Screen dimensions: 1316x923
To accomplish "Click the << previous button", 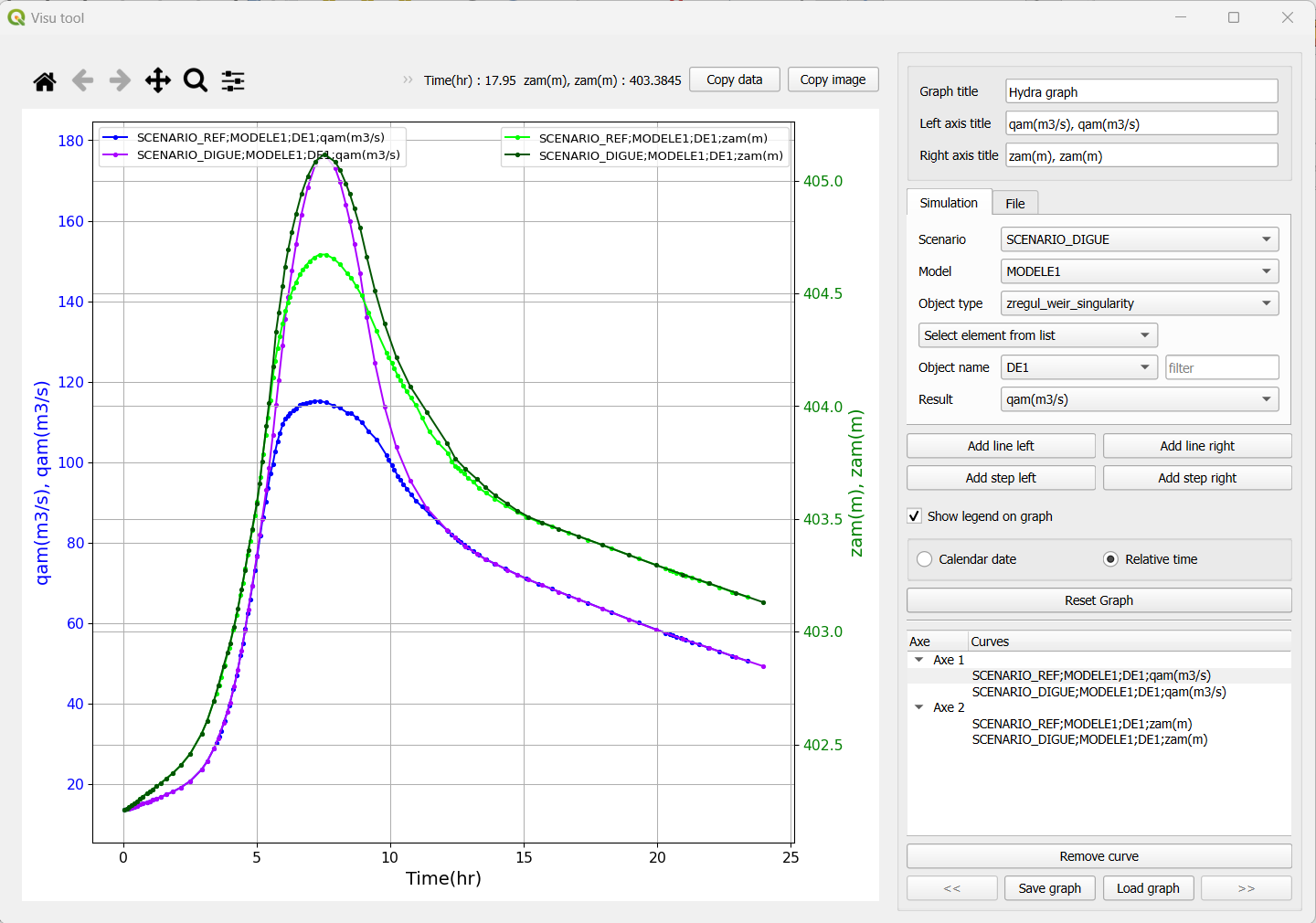I will pos(952,888).
